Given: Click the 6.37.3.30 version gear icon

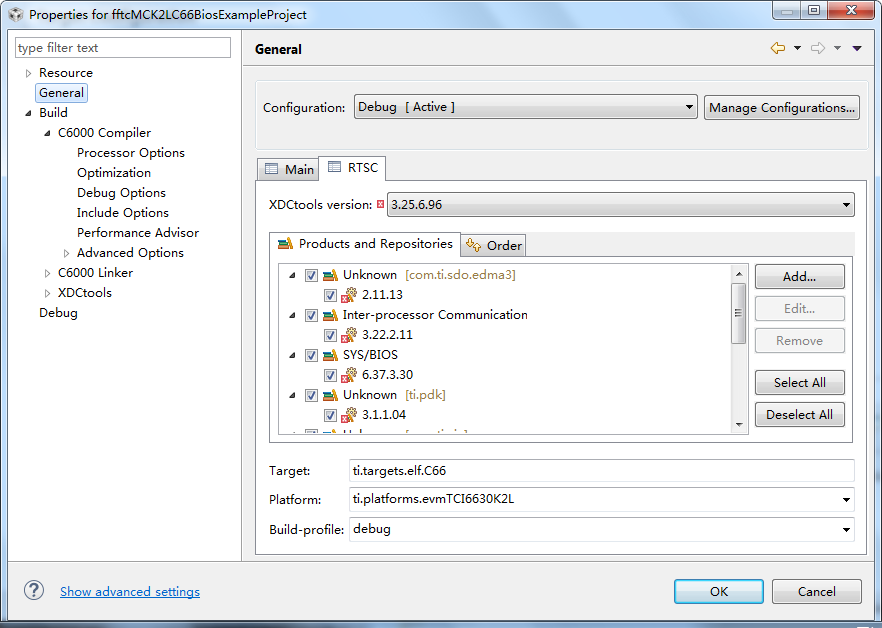Looking at the screenshot, I should [349, 375].
